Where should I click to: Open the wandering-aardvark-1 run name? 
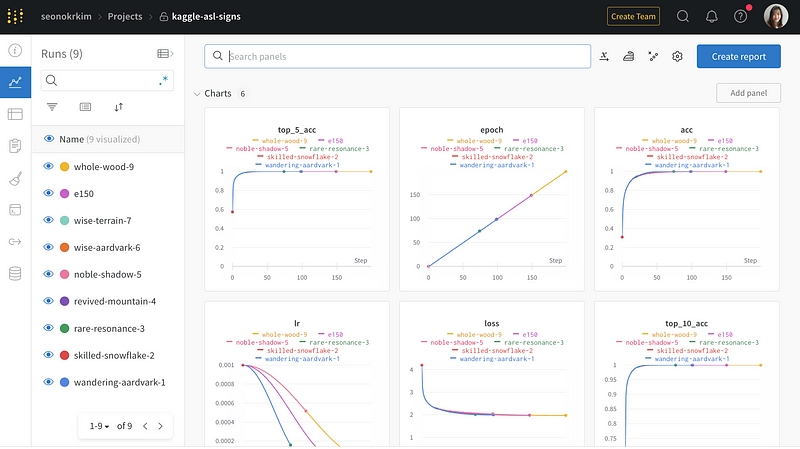tap(119, 382)
